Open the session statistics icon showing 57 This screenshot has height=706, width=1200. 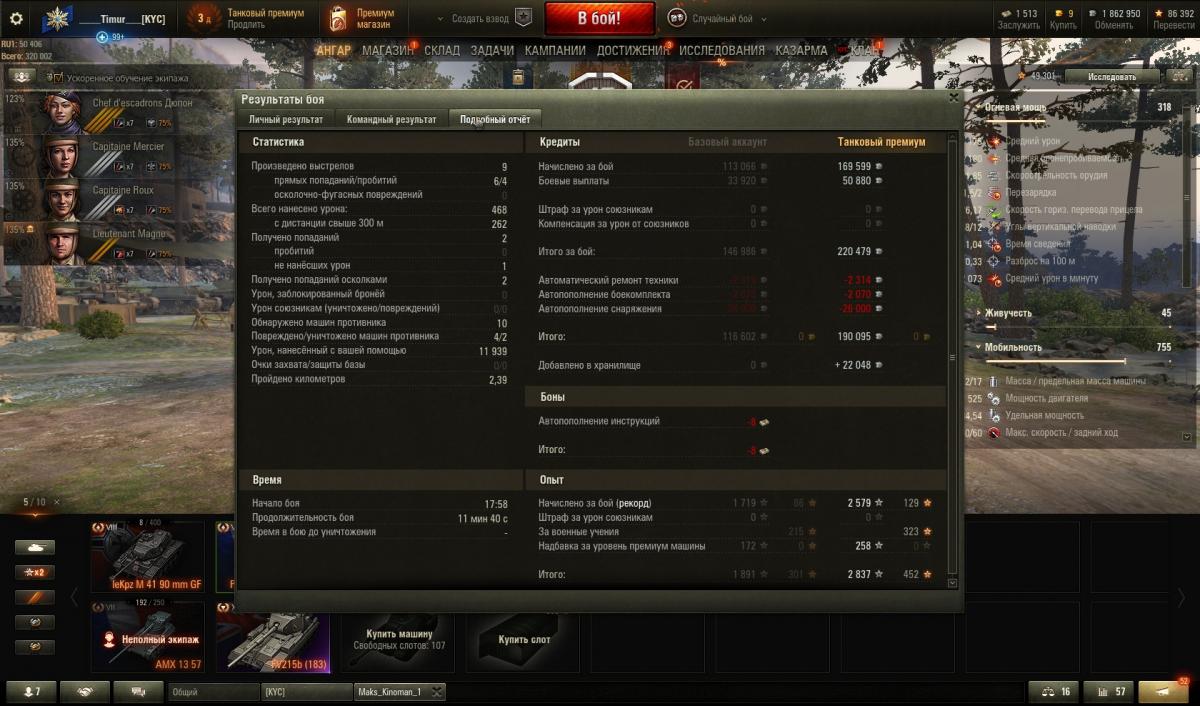(x=1108, y=691)
